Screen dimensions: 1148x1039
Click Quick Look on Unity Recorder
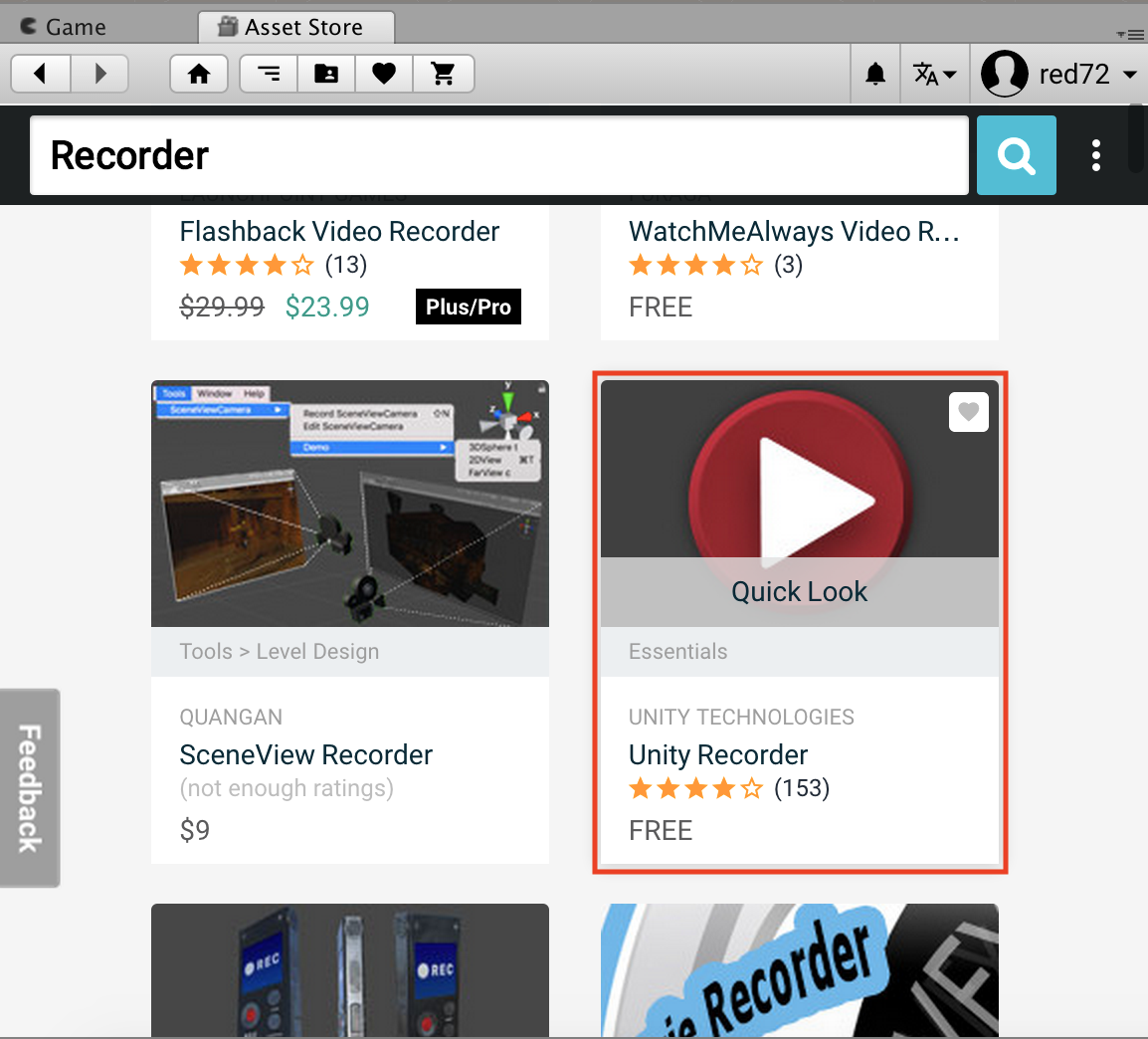tap(799, 592)
